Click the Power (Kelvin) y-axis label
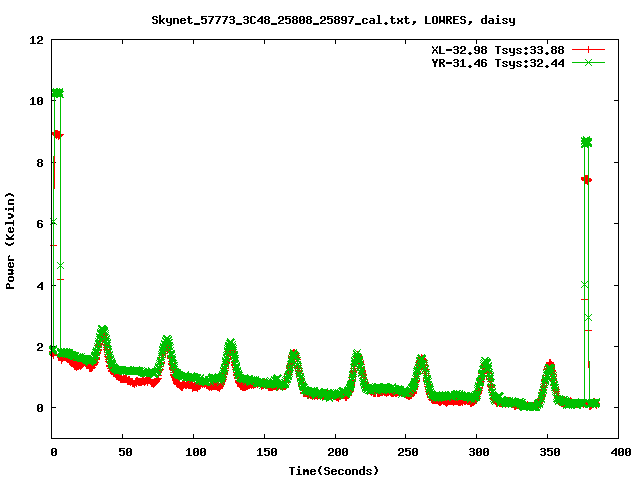Image resolution: width=640 pixels, height=480 pixels. tap(11, 239)
